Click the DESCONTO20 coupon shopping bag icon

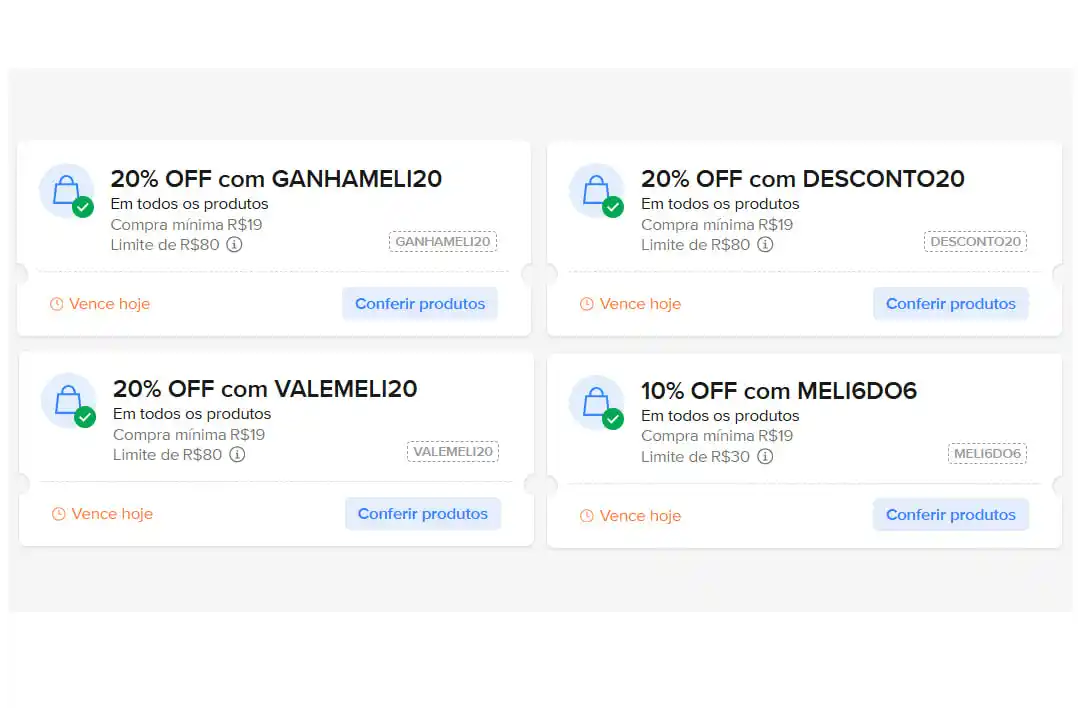[597, 191]
